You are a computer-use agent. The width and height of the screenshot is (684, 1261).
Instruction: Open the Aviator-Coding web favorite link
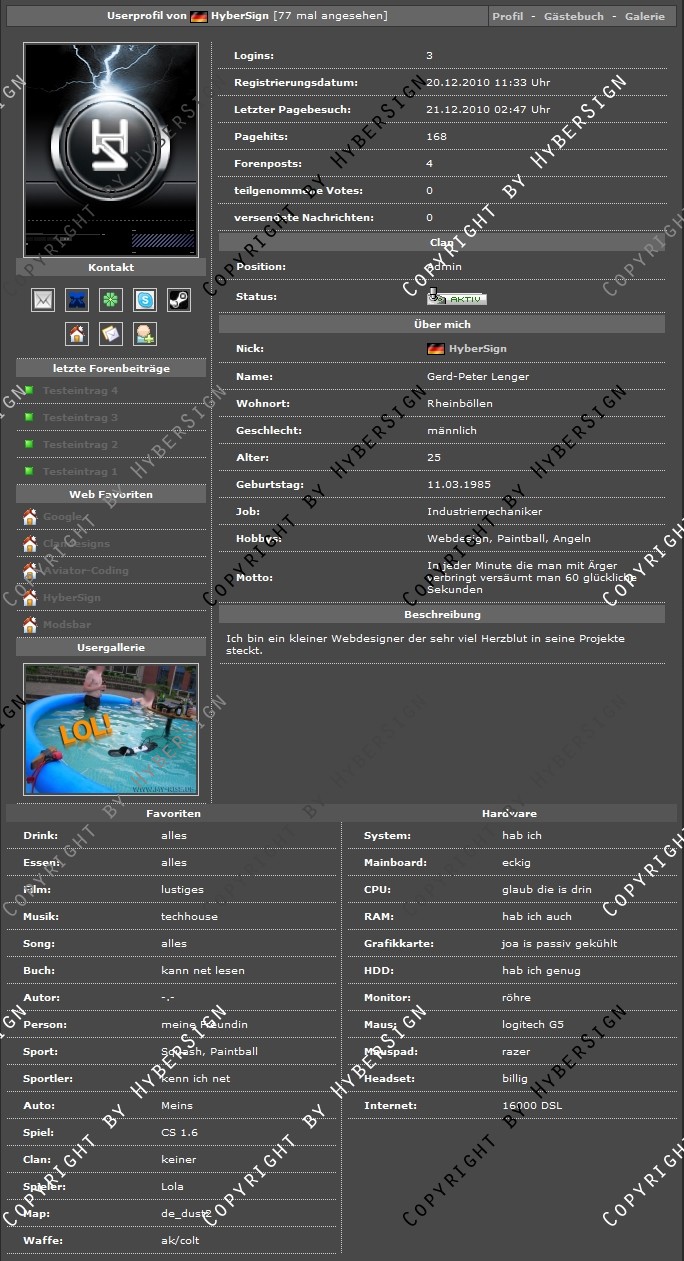pyautogui.click(x=85, y=571)
